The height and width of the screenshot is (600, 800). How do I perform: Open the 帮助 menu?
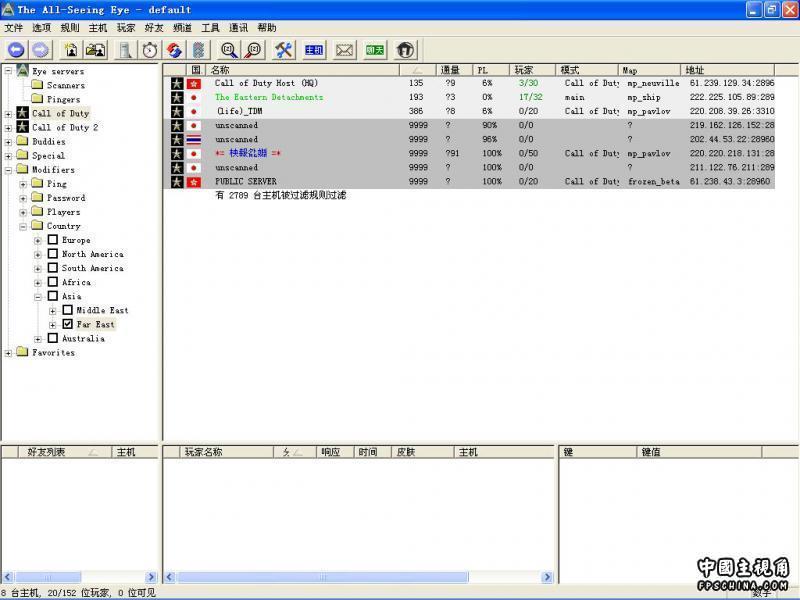tap(267, 28)
